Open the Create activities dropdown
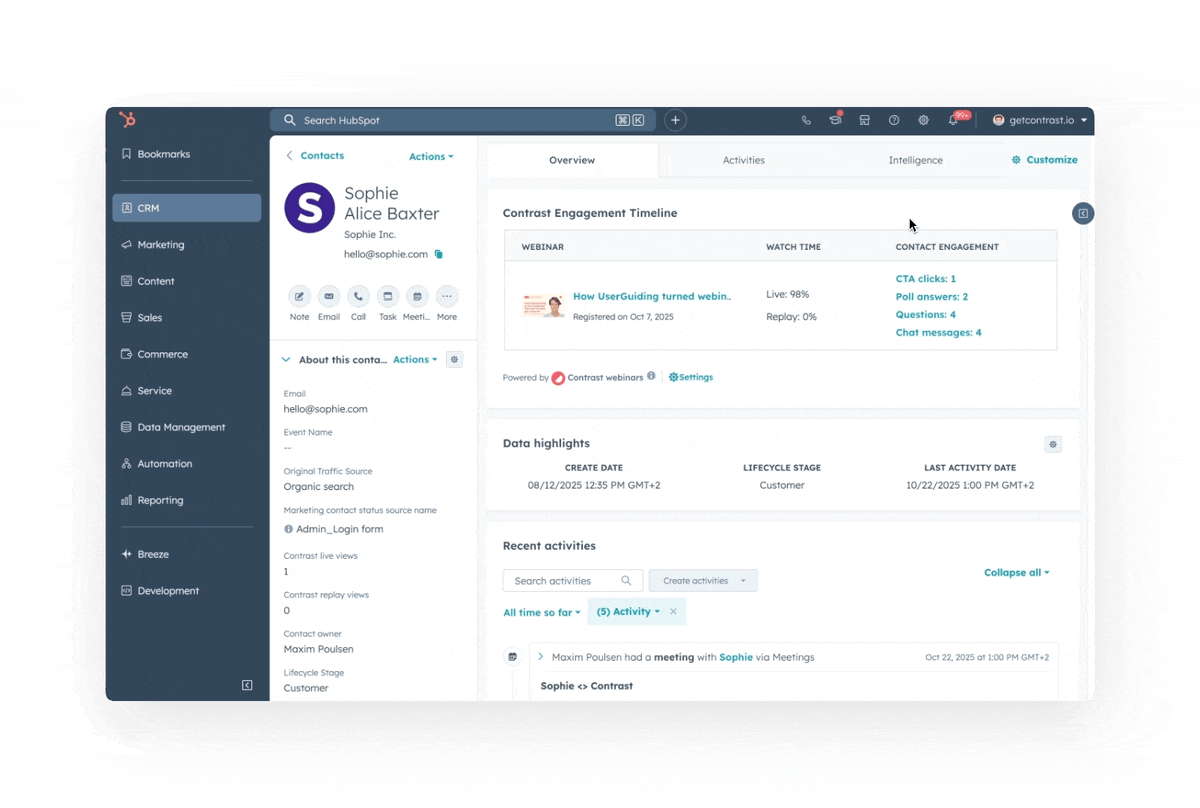Viewport: 1200px width, 808px height. point(703,580)
